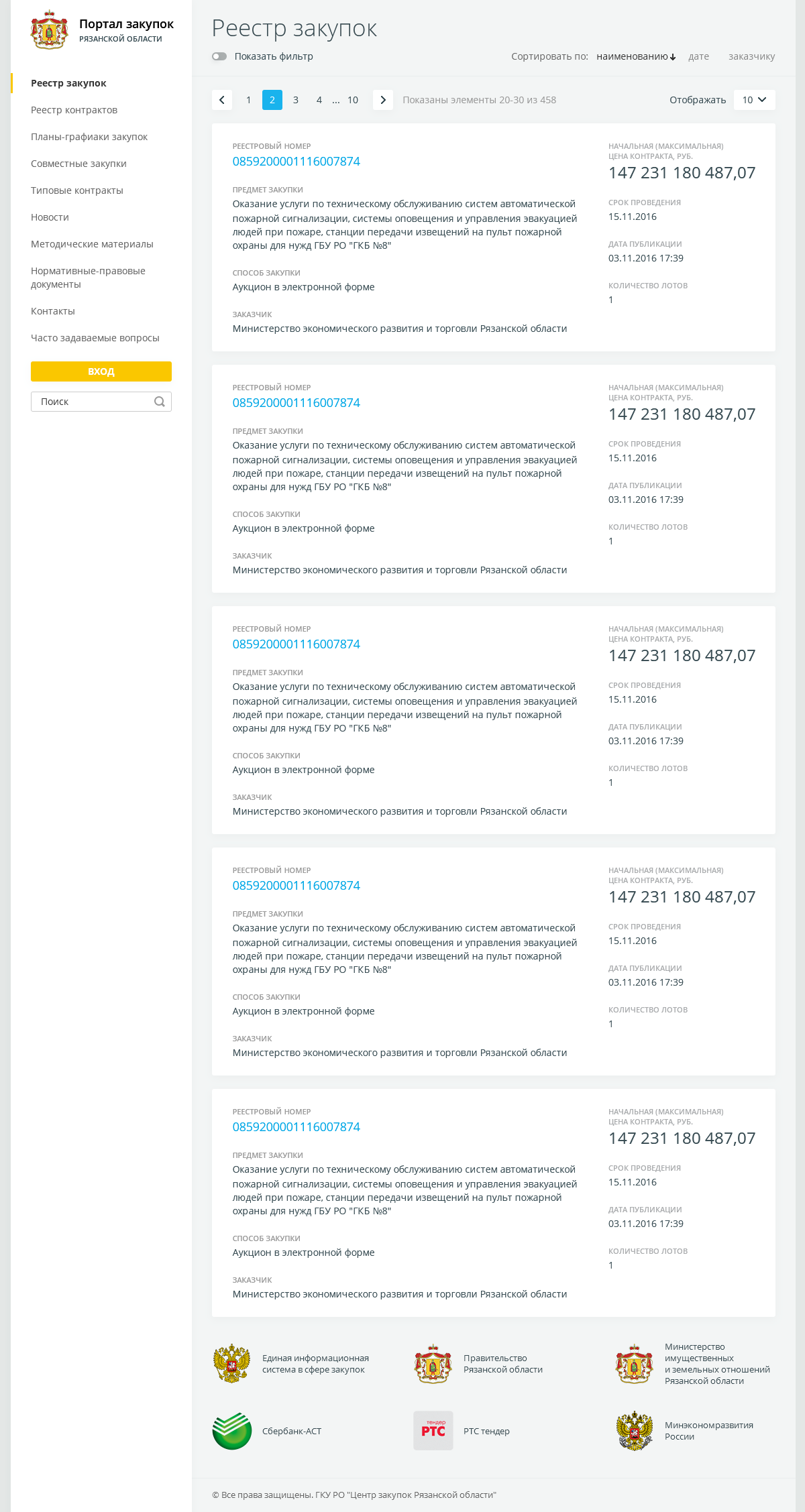
Task: Click the search magnifier icon
Action: tap(160, 402)
